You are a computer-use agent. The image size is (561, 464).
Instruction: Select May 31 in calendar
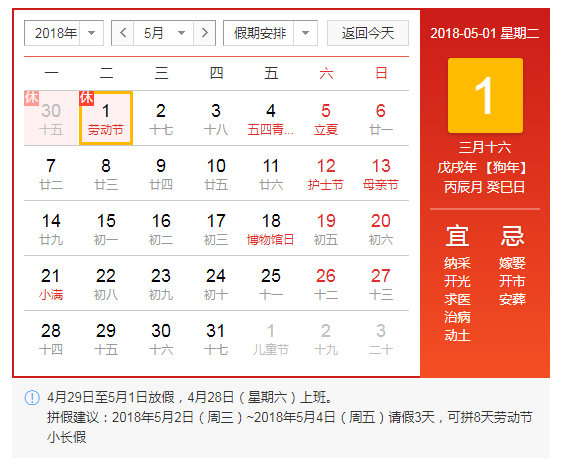click(x=216, y=339)
